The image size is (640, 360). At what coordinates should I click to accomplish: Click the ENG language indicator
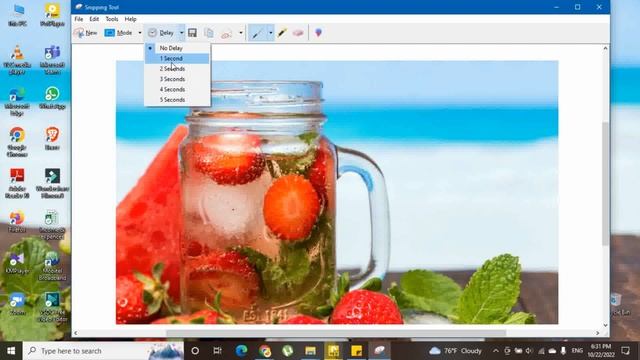pyautogui.click(x=577, y=351)
